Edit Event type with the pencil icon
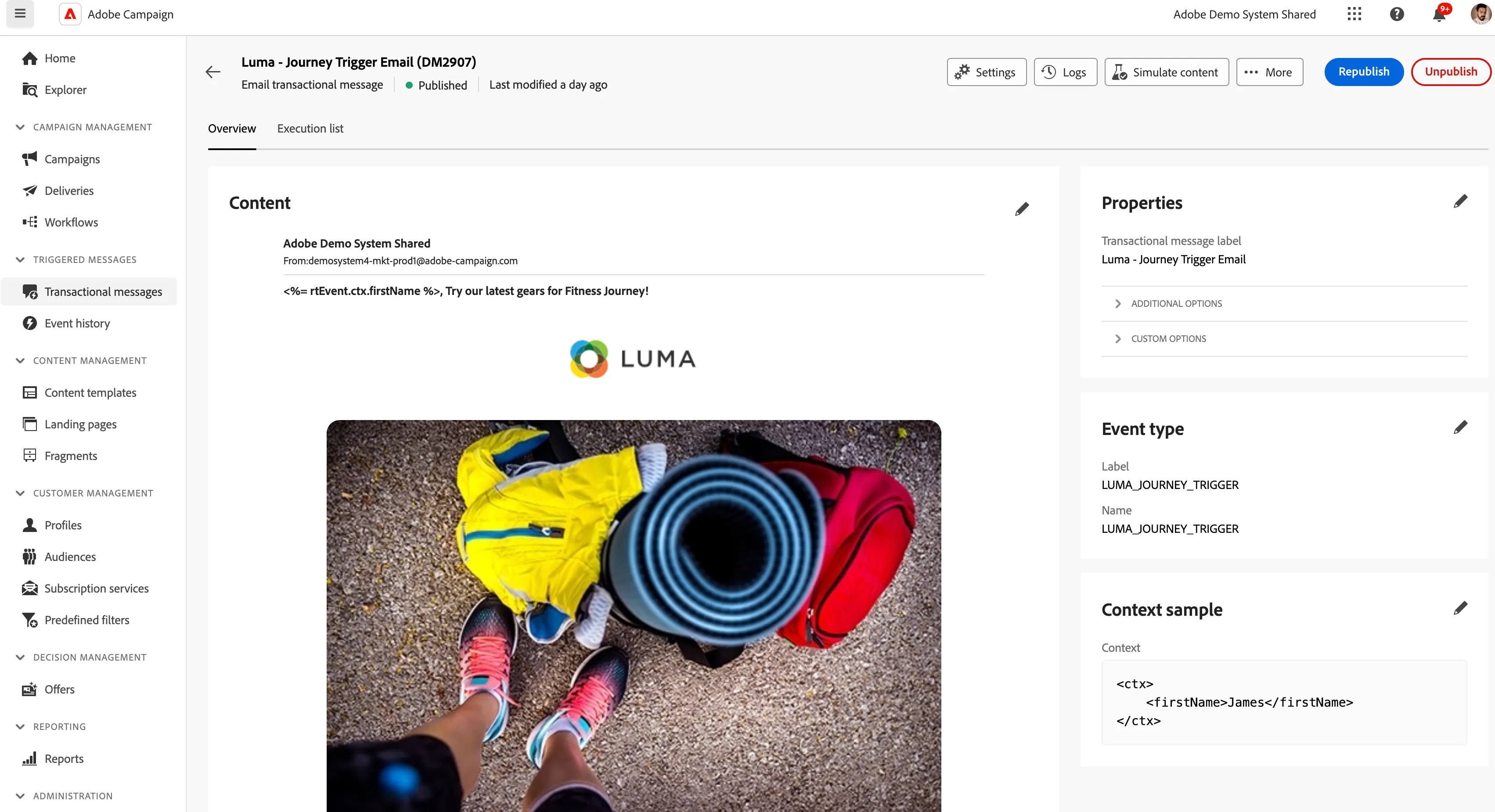This screenshot has height=812, width=1495. [1460, 428]
